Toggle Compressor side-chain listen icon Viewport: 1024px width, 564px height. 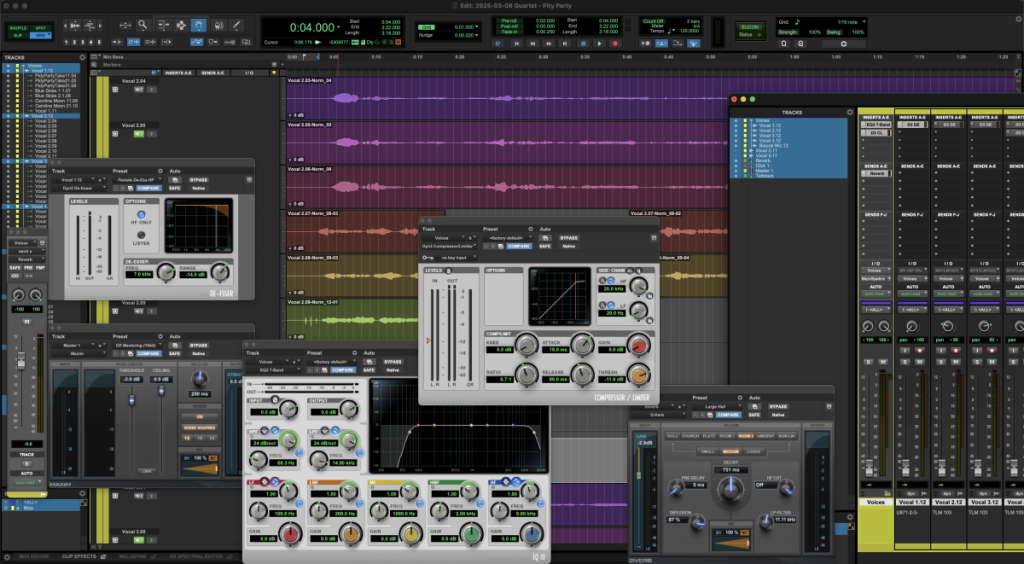(x=639, y=270)
